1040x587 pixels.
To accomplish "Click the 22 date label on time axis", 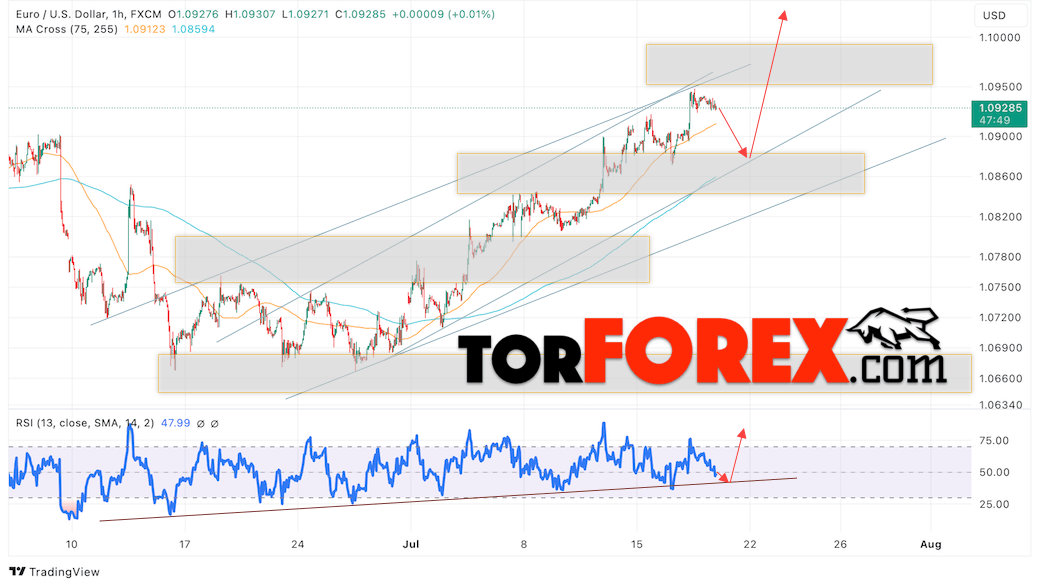I will (749, 545).
